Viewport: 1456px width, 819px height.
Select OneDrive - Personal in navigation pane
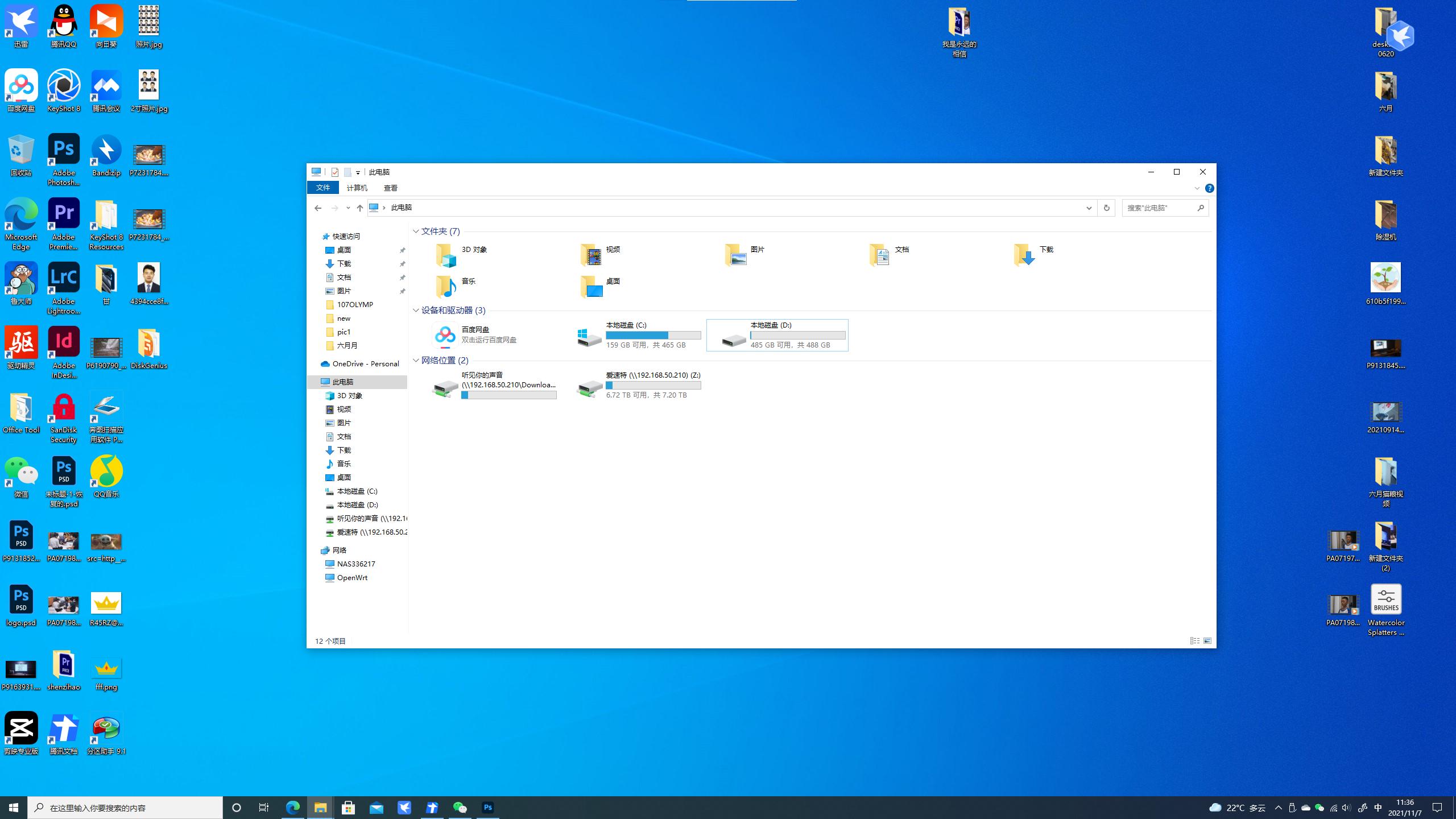click(x=365, y=364)
